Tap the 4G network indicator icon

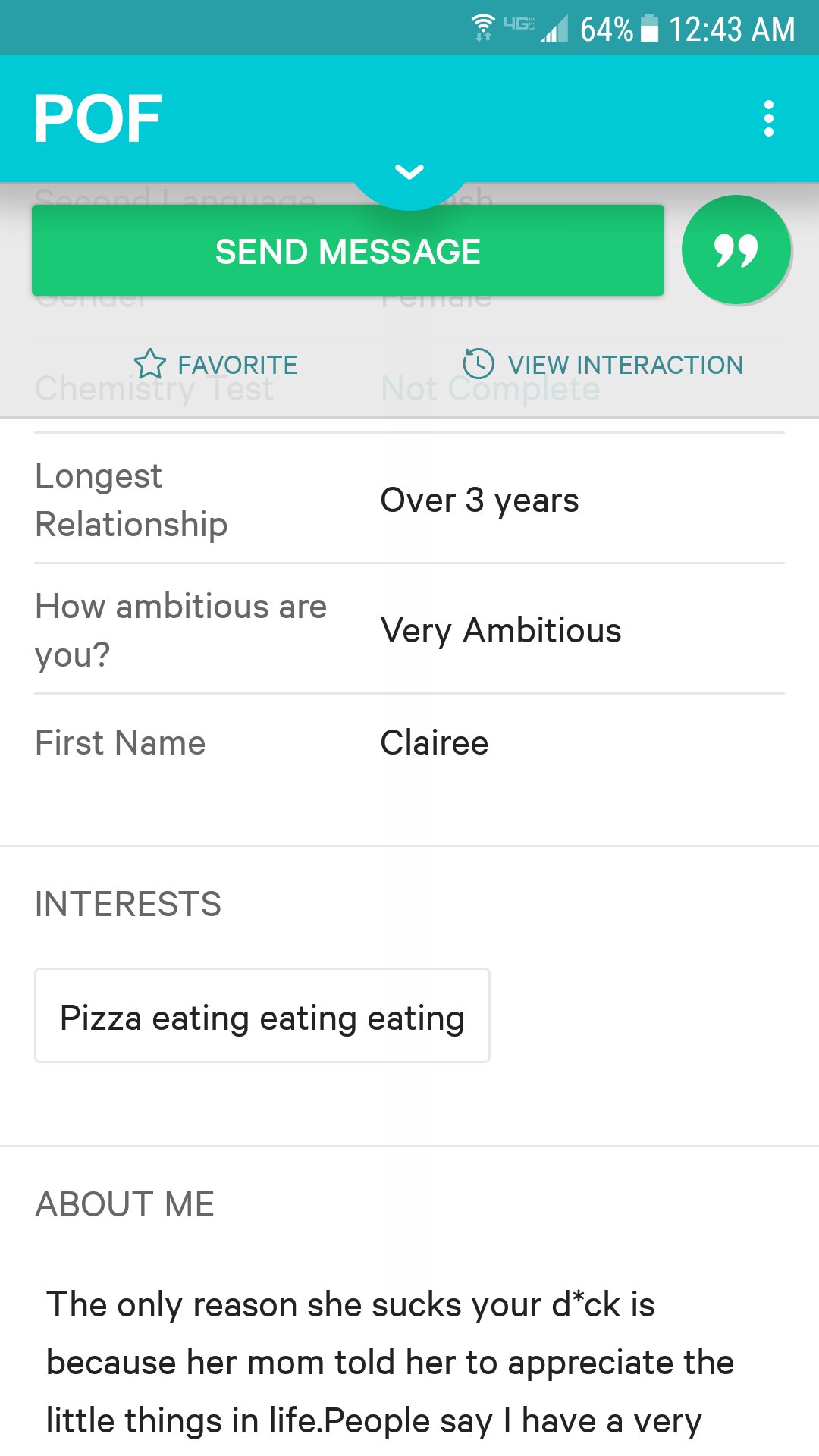pyautogui.click(x=519, y=24)
